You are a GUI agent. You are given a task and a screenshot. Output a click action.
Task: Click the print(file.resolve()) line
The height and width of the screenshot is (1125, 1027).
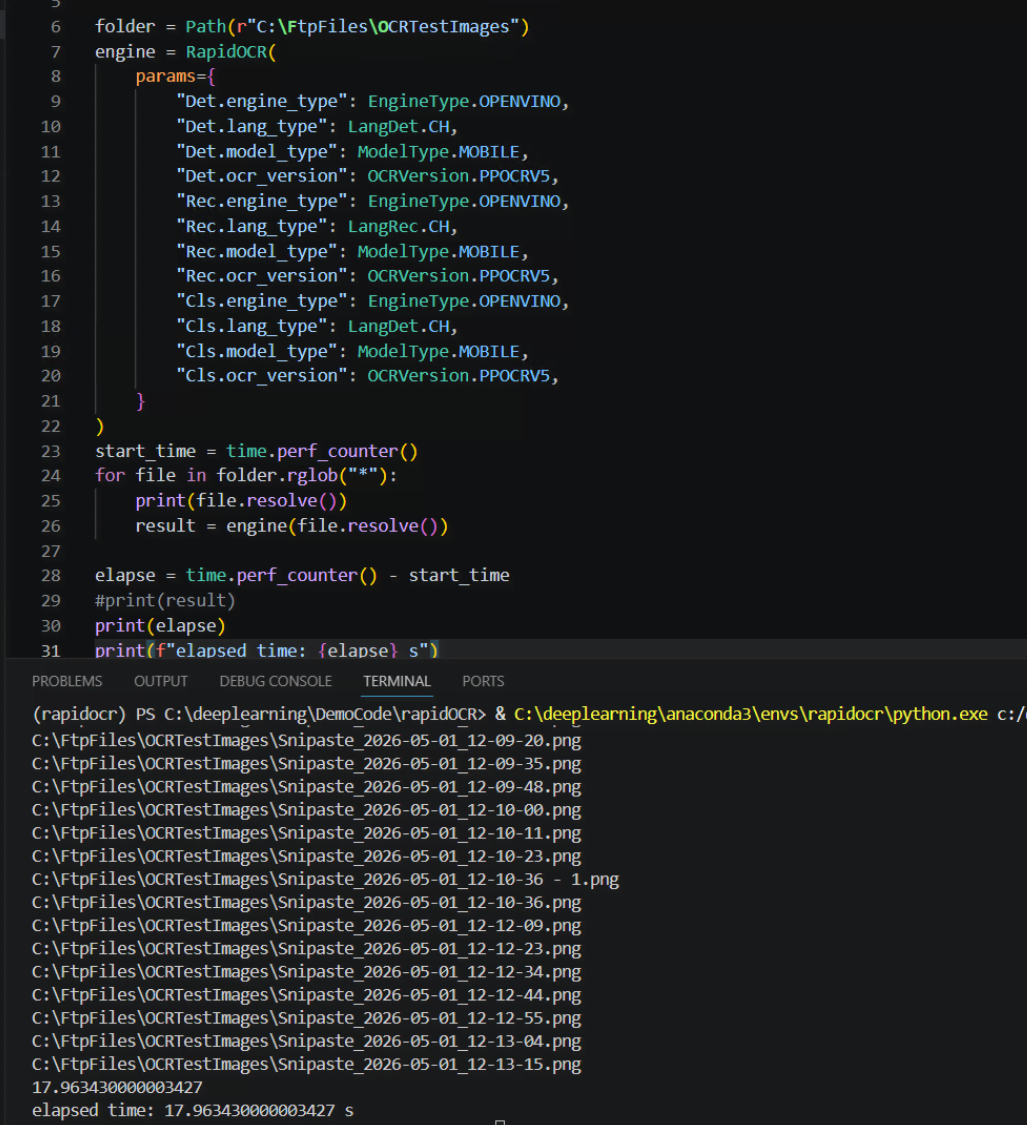[x=241, y=501]
